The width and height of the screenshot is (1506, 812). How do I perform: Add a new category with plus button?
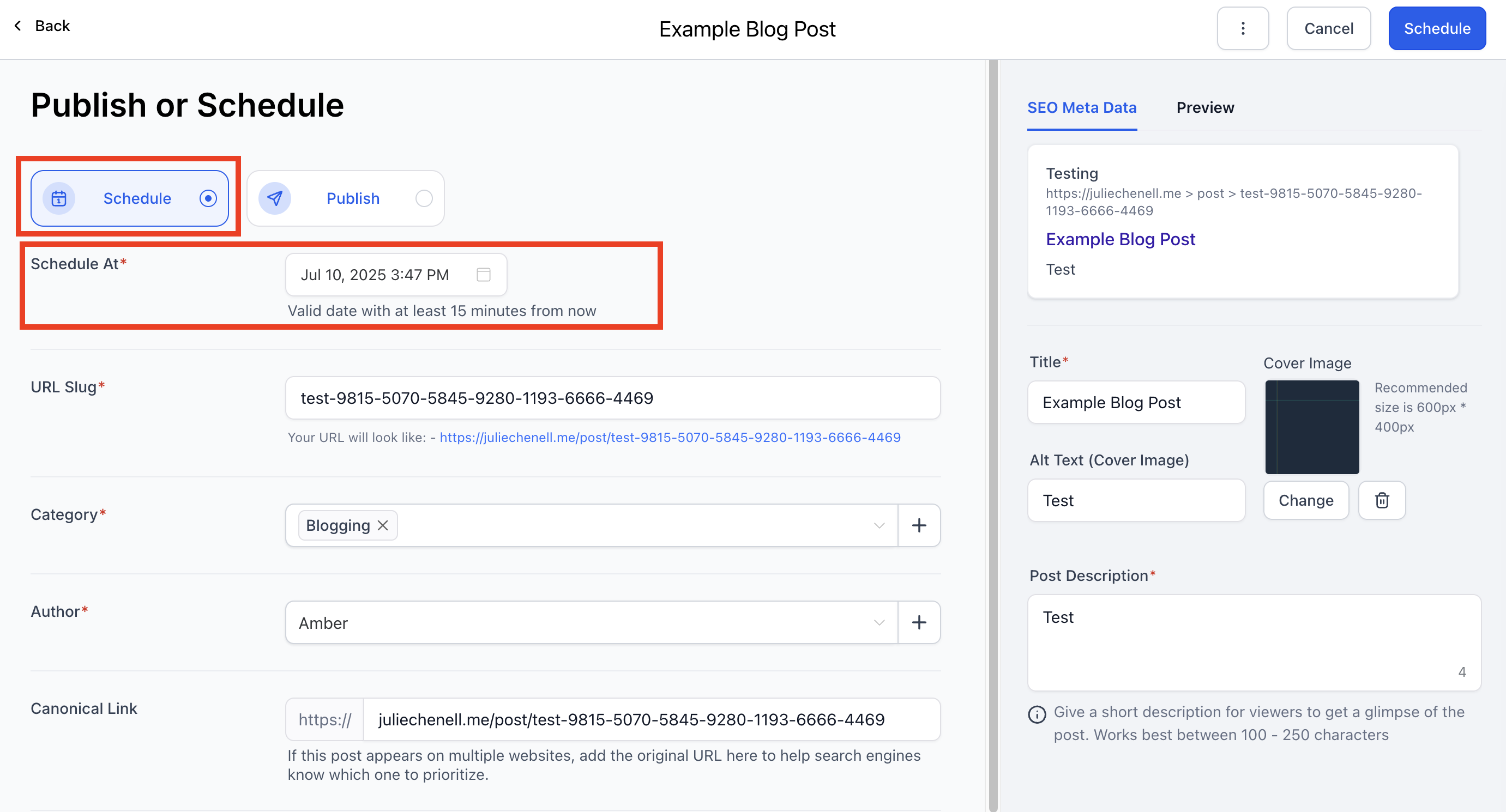click(919, 525)
